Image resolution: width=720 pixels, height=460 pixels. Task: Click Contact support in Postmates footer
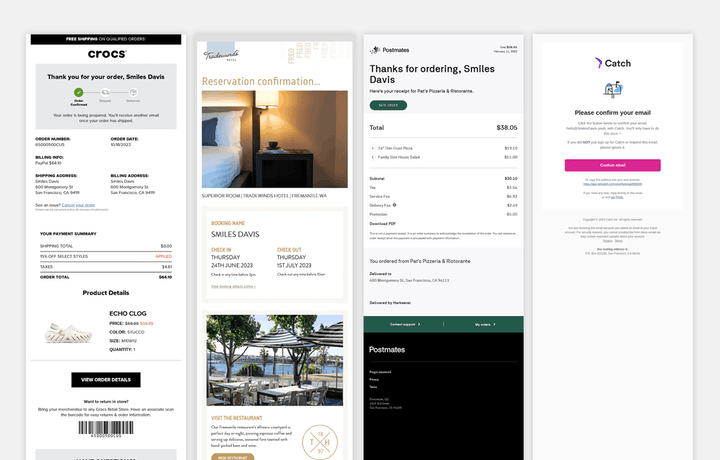(x=403, y=324)
